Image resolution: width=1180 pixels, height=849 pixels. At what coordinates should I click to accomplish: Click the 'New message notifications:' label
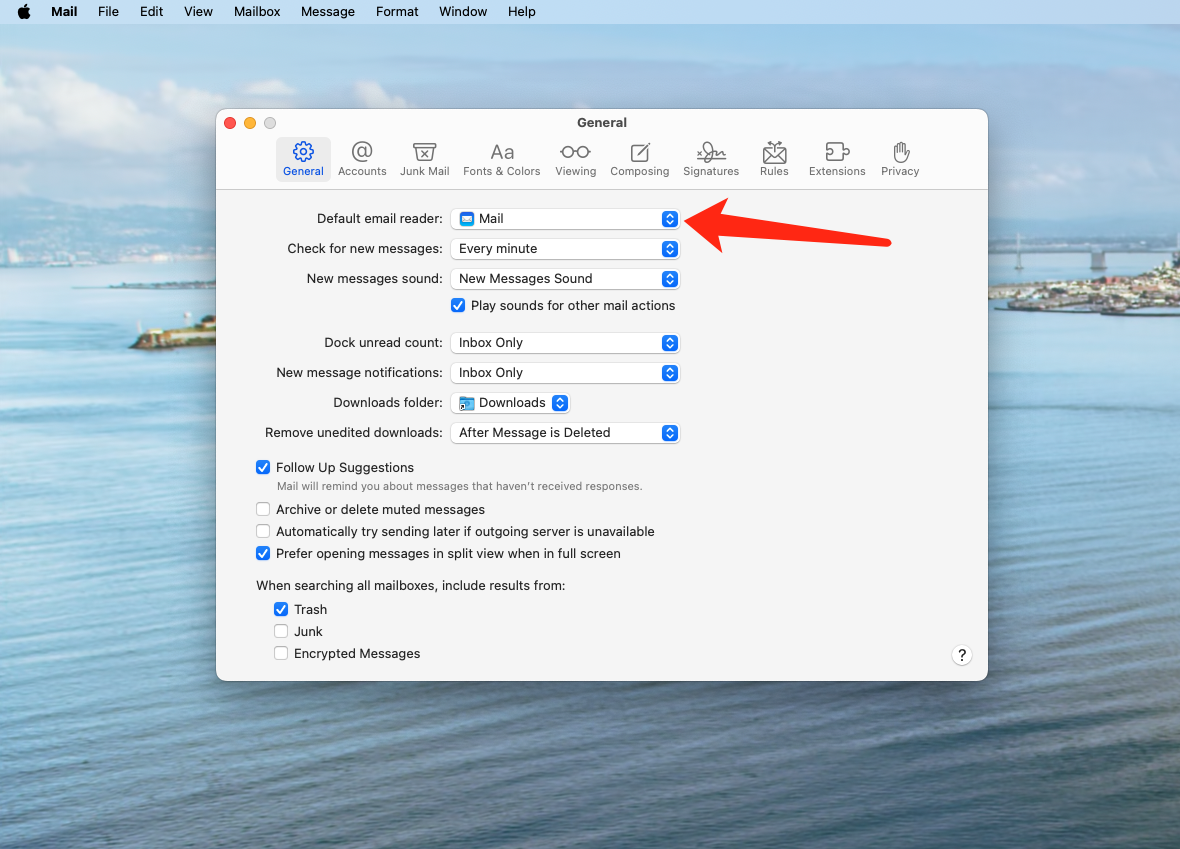[360, 373]
